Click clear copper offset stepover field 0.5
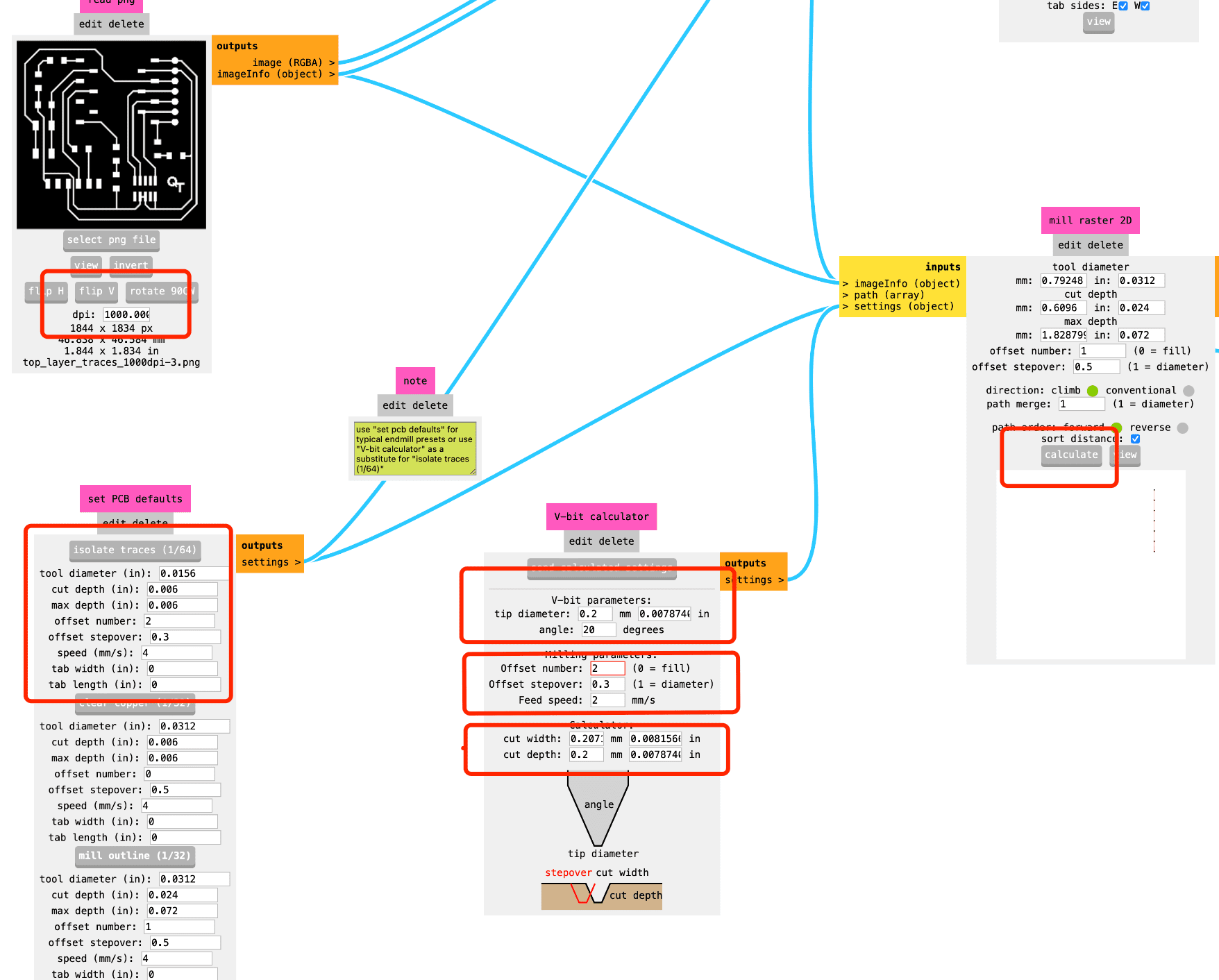The height and width of the screenshot is (980, 1219). click(185, 790)
